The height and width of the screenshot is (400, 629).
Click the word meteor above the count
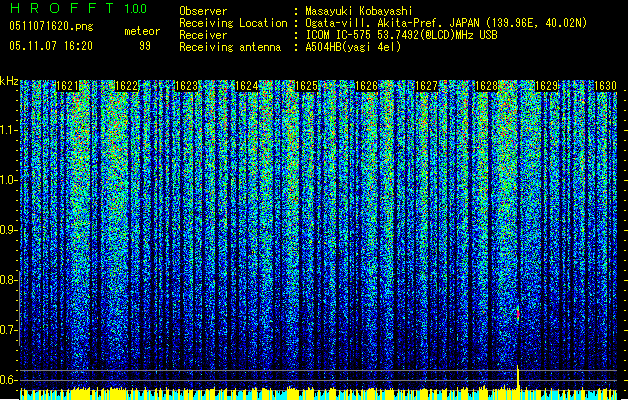142,31
